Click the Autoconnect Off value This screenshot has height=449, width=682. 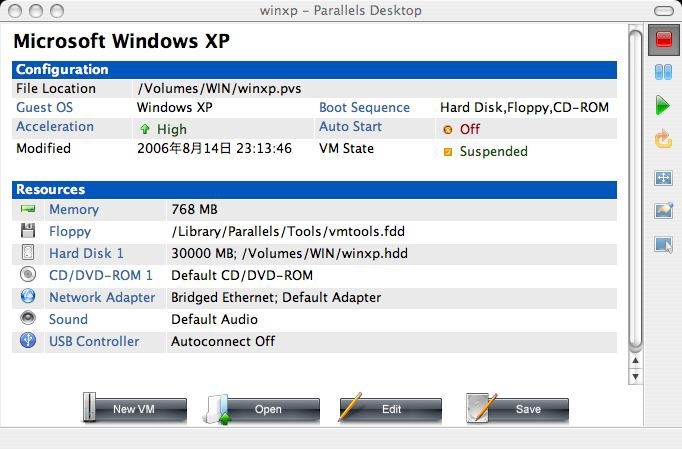click(x=223, y=342)
